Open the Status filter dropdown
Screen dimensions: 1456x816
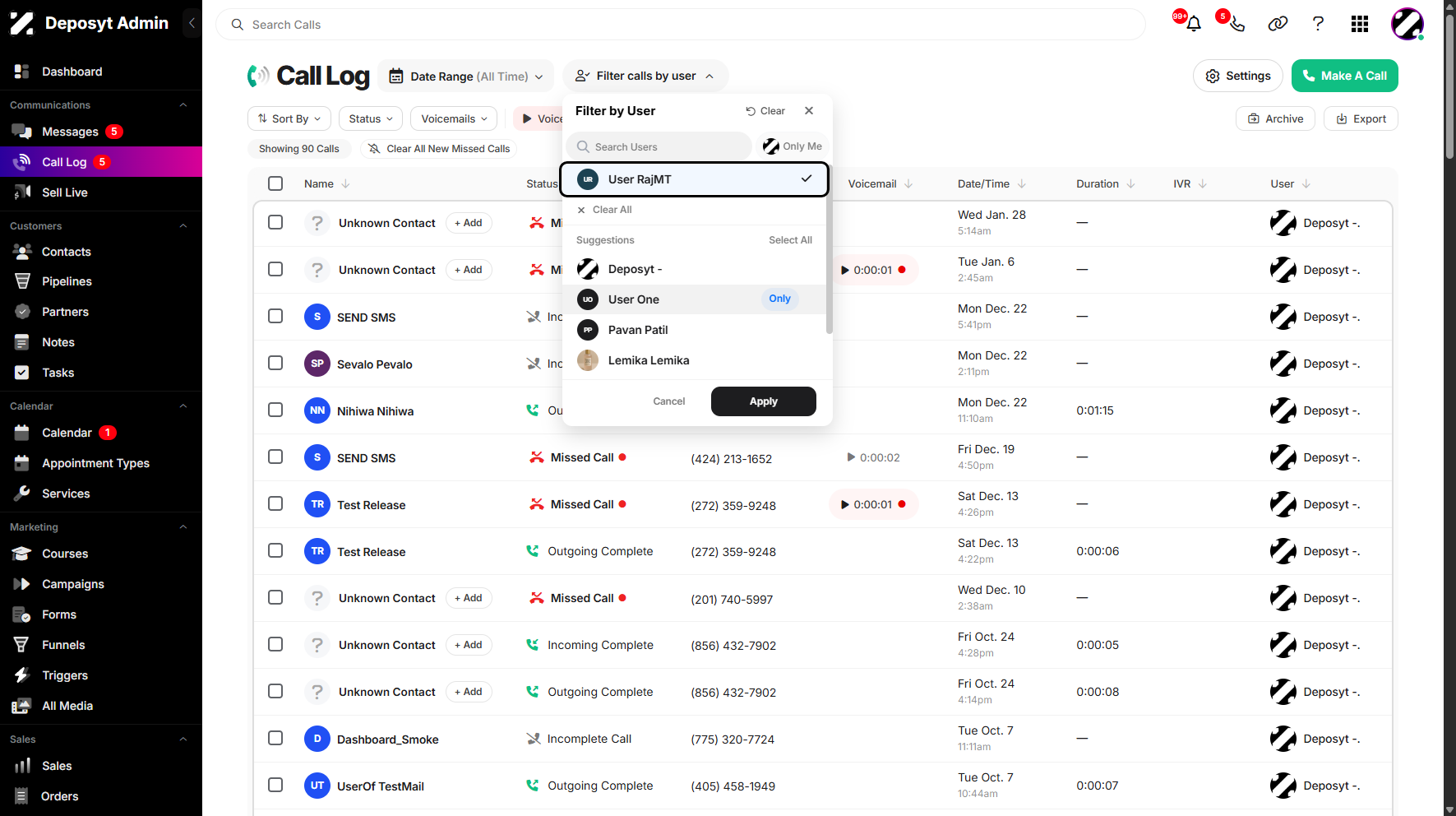coord(371,118)
